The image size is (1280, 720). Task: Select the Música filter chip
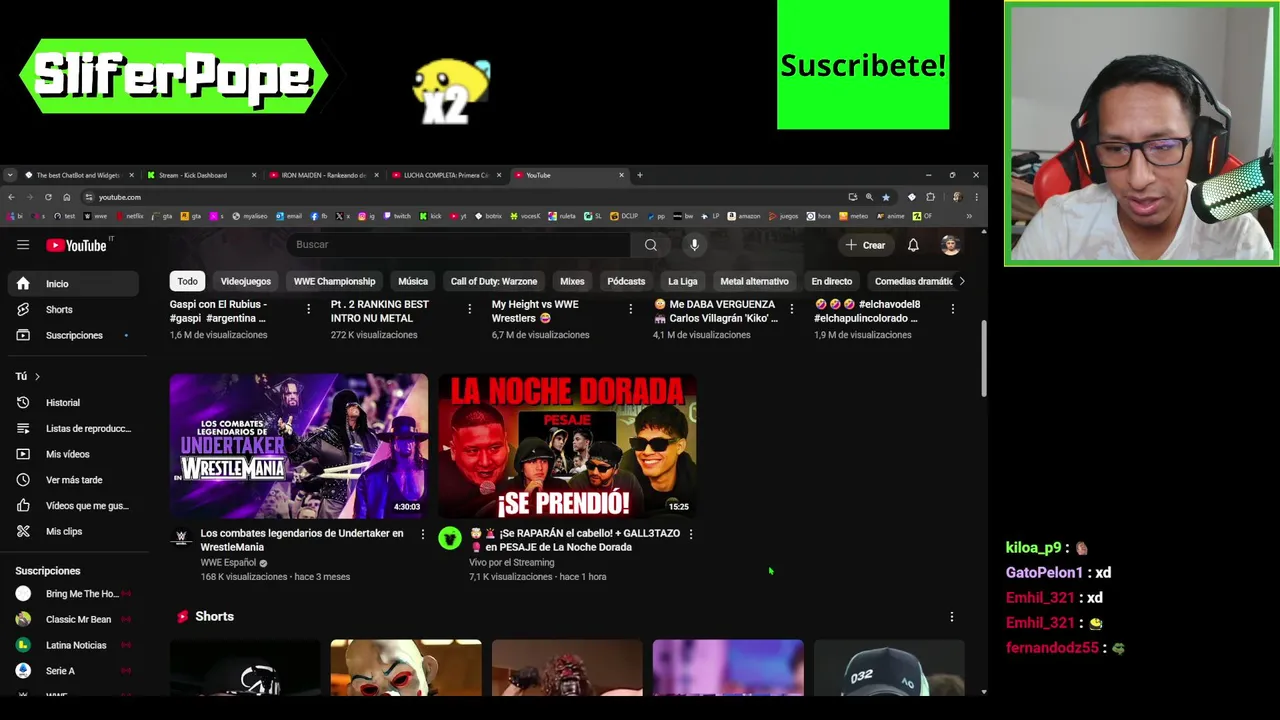coord(413,282)
